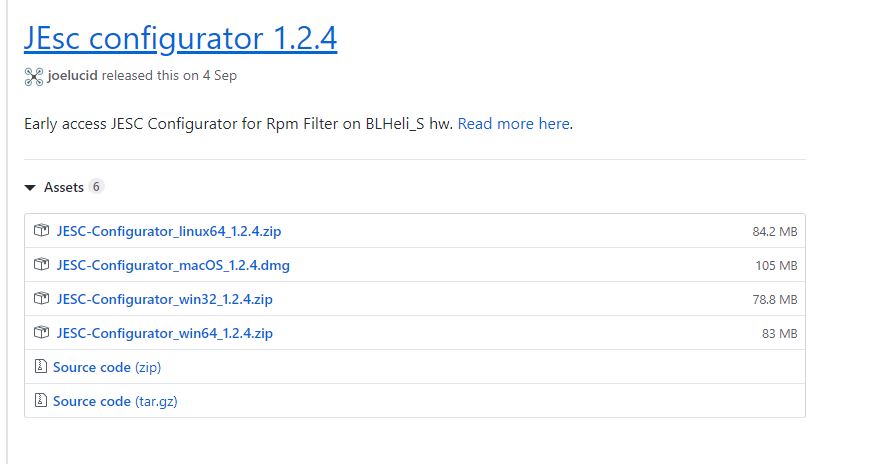Click joelucid's drone avatar icon

point(34,76)
